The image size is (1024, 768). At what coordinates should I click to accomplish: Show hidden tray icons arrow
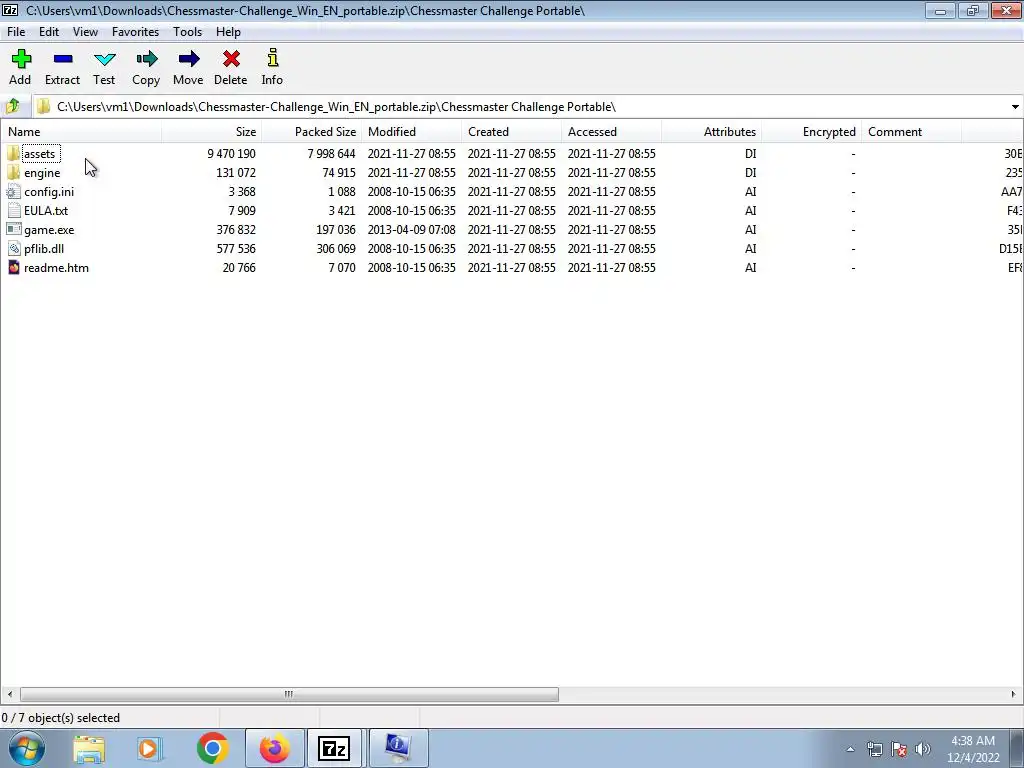[x=850, y=749]
